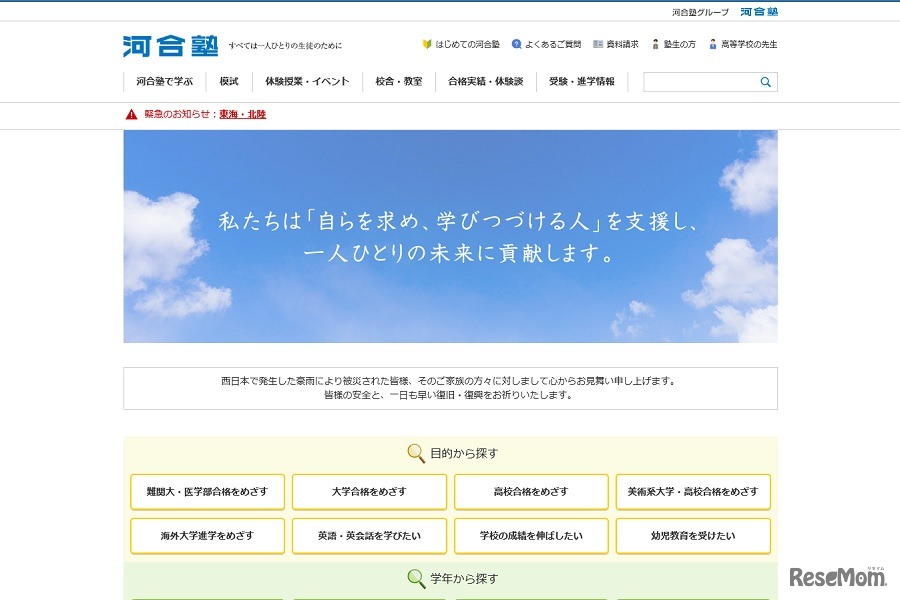Screen dimensions: 900x600
Task: Click the 塾生の方 person icon
Action: pyautogui.click(x=658, y=43)
